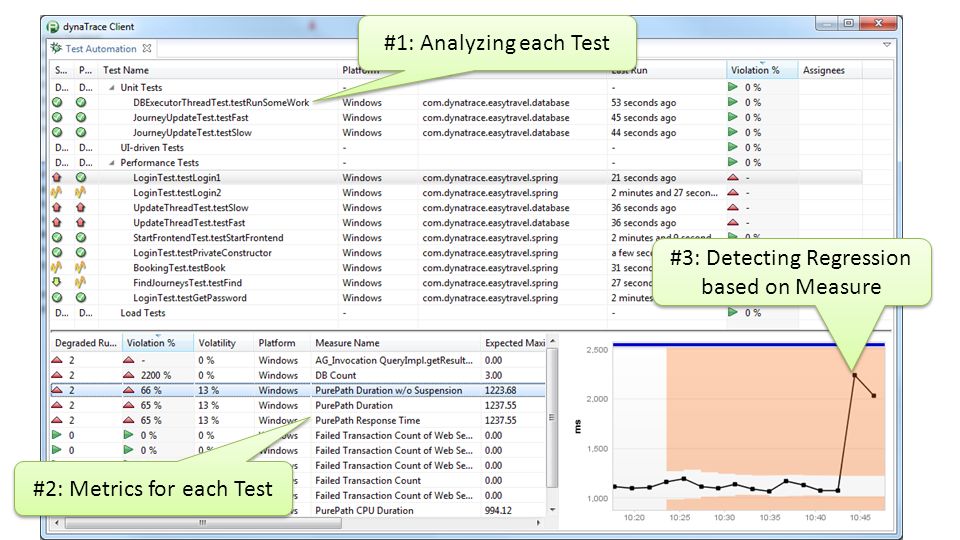Screen dimensions: 960x540
Task: Click red violation triangle in UpdateThreadTest.testSlow row
Action: (x=733, y=208)
